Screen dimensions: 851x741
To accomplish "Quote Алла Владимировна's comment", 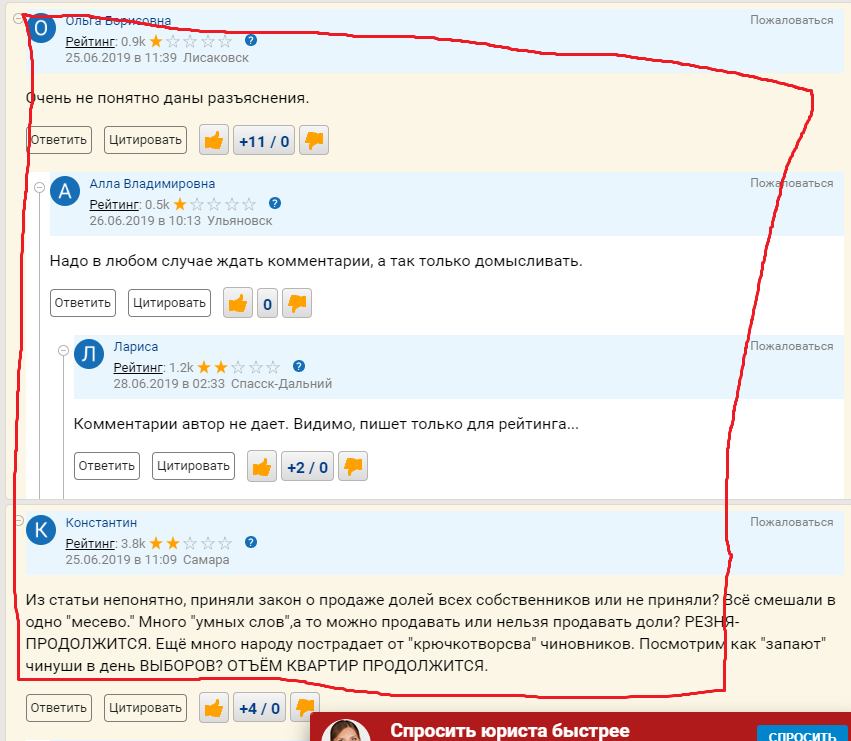I will click(169, 302).
